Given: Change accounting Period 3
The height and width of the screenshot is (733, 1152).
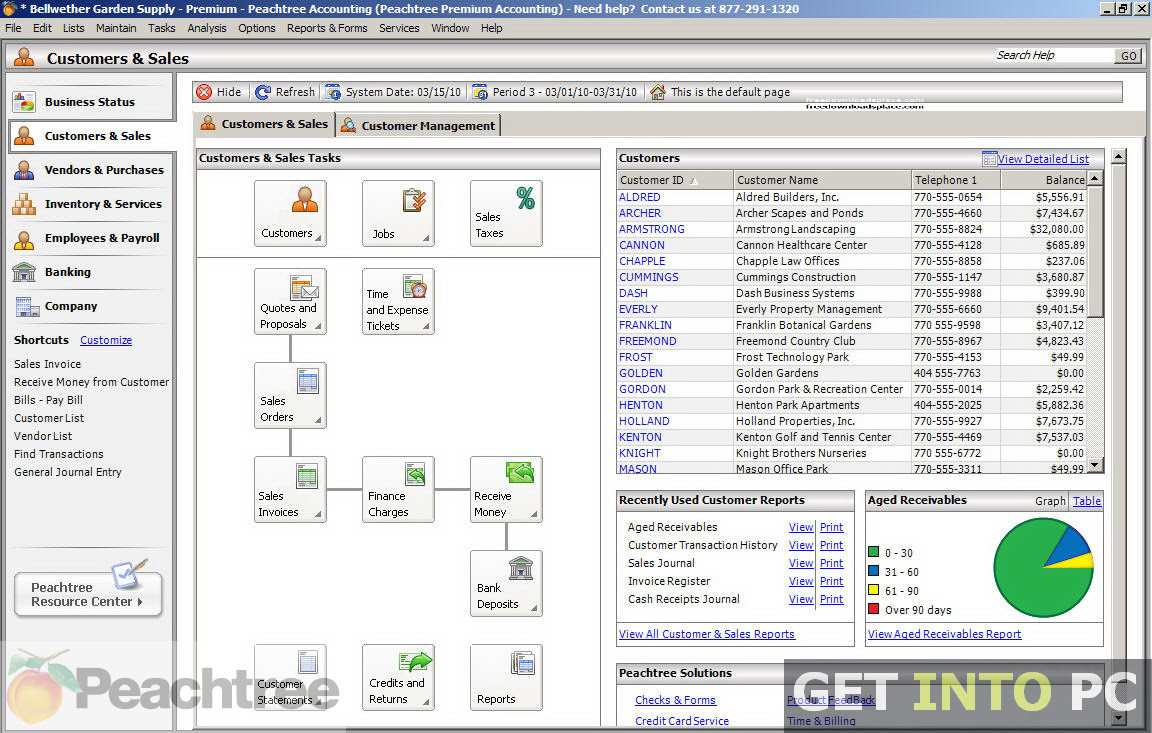Looking at the screenshot, I should click(555, 92).
